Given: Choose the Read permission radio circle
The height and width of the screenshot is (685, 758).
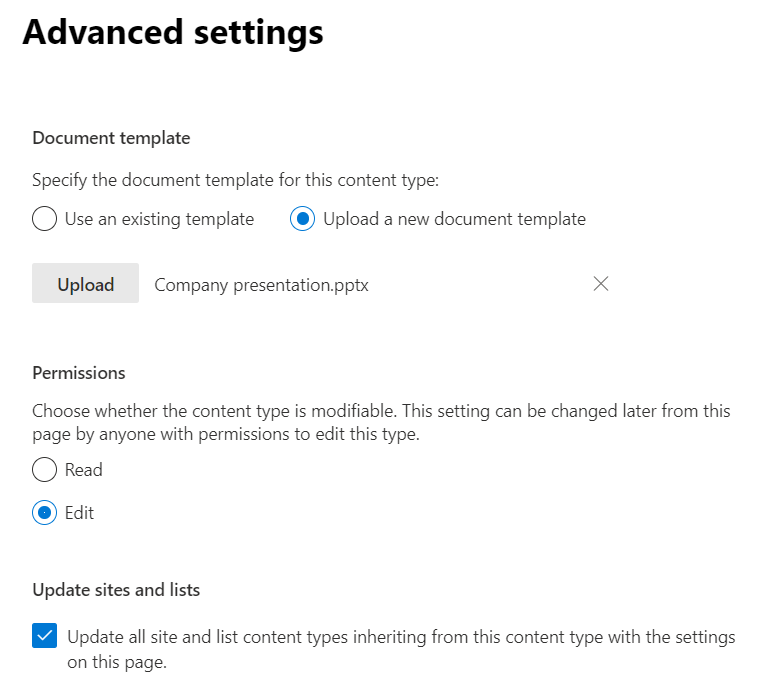Looking at the screenshot, I should coord(44,469).
